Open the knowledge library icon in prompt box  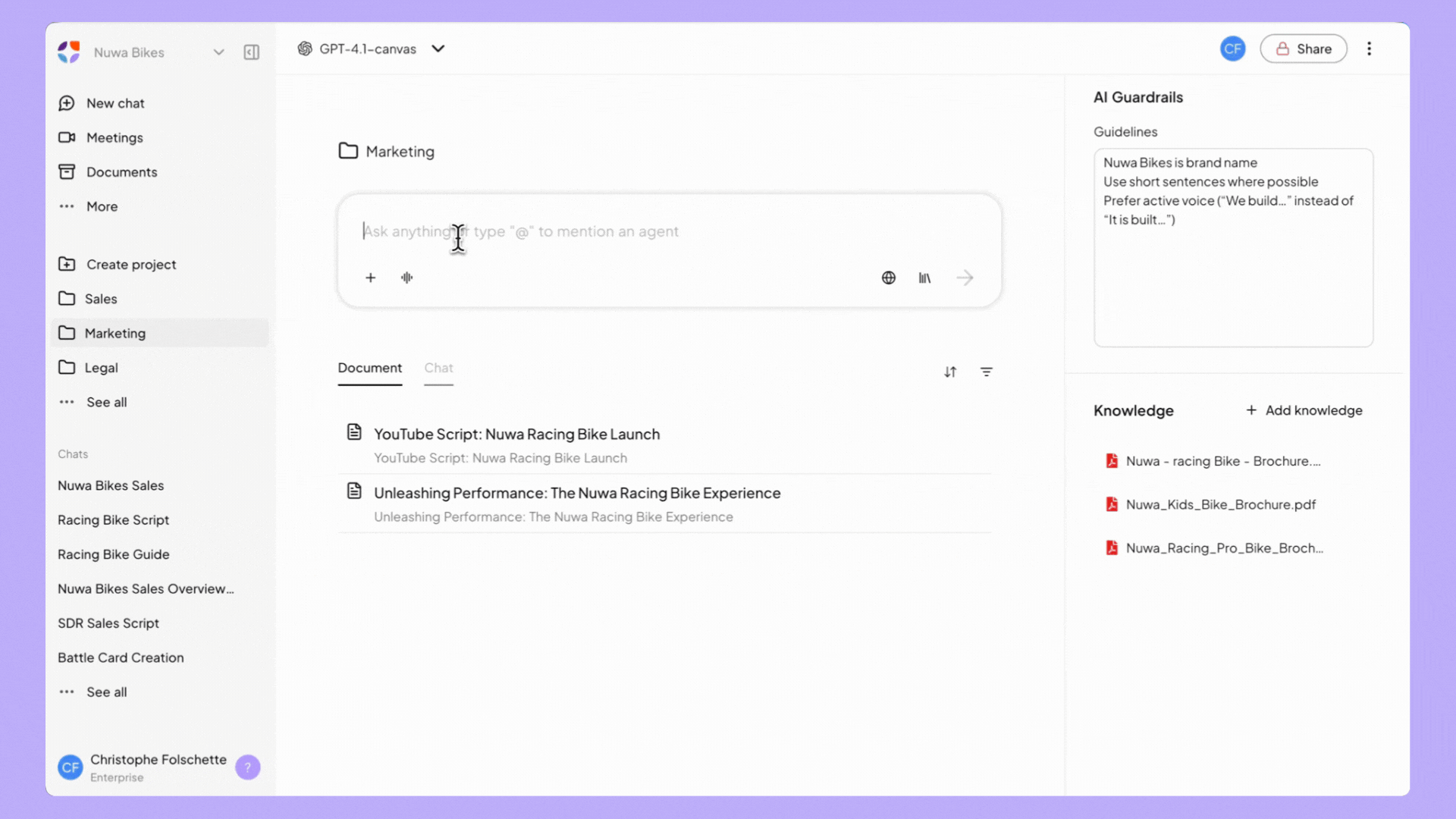(924, 278)
